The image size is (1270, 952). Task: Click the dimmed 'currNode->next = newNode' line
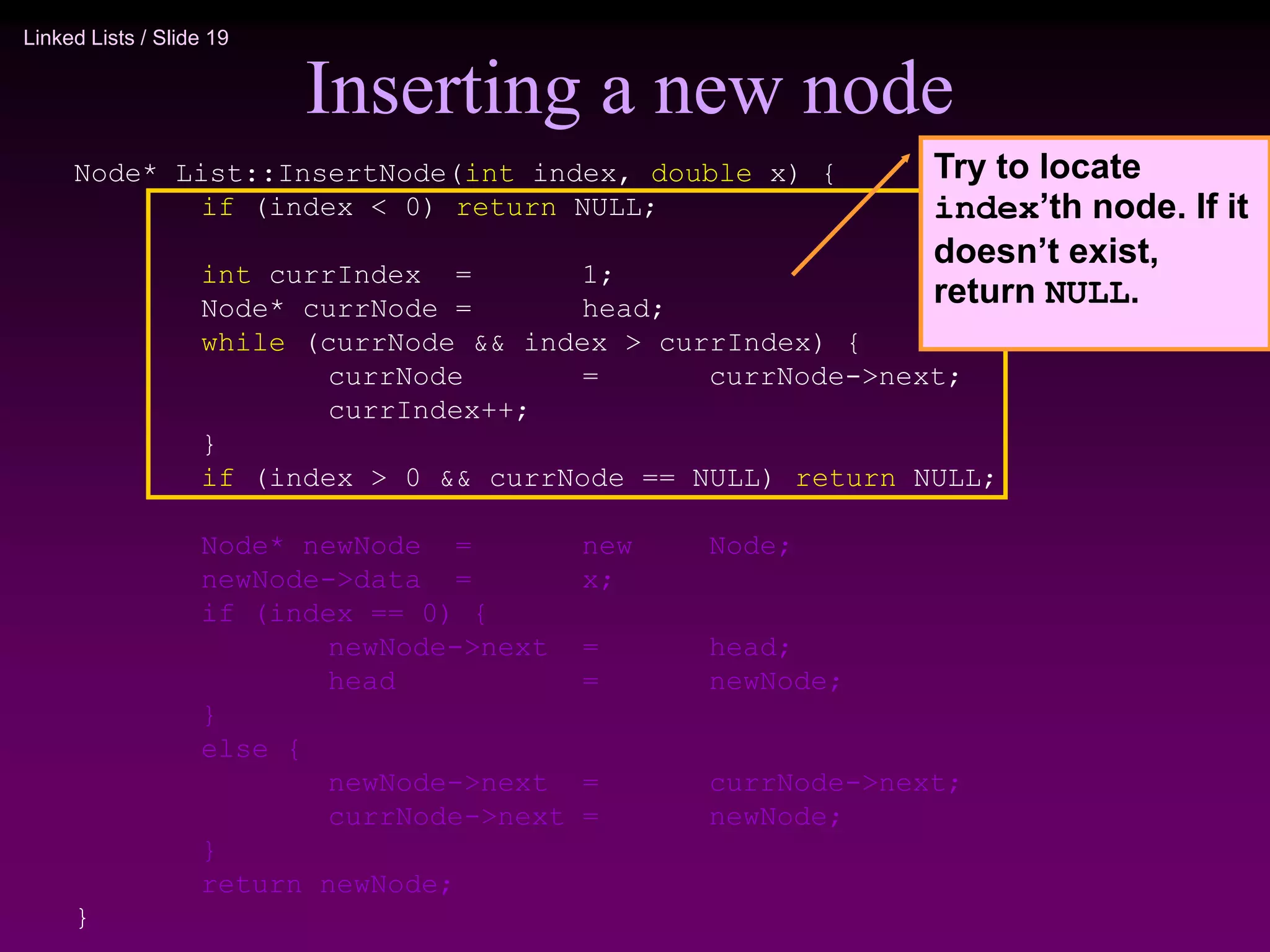(x=584, y=817)
